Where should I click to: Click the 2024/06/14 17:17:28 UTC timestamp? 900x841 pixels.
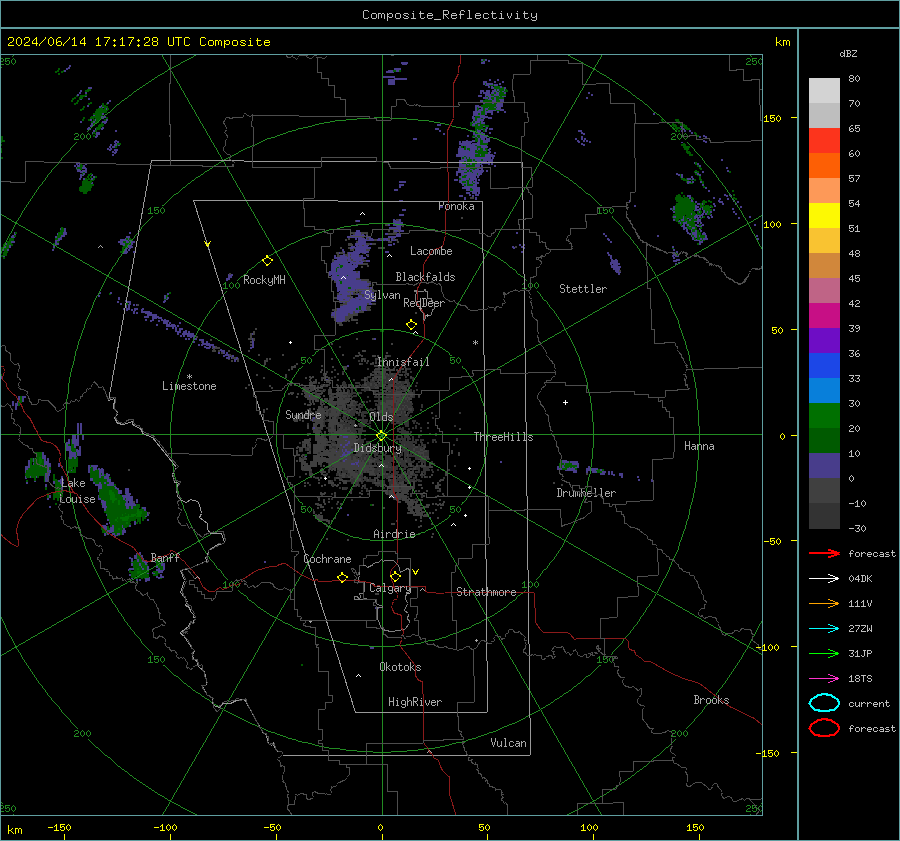coord(138,42)
